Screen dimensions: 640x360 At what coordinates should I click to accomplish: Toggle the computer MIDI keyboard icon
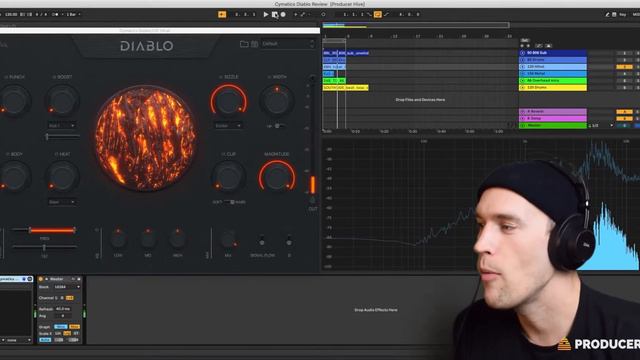(614, 14)
